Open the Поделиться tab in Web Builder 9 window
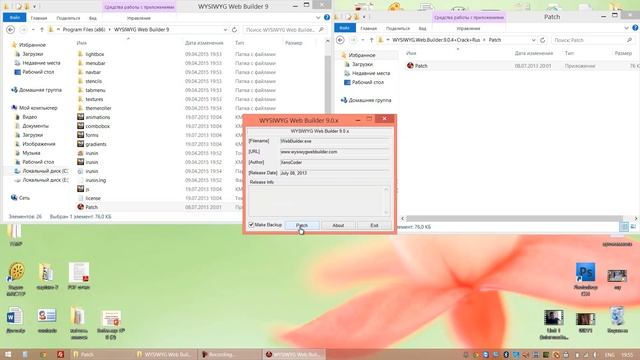 pyautogui.click(x=68, y=18)
